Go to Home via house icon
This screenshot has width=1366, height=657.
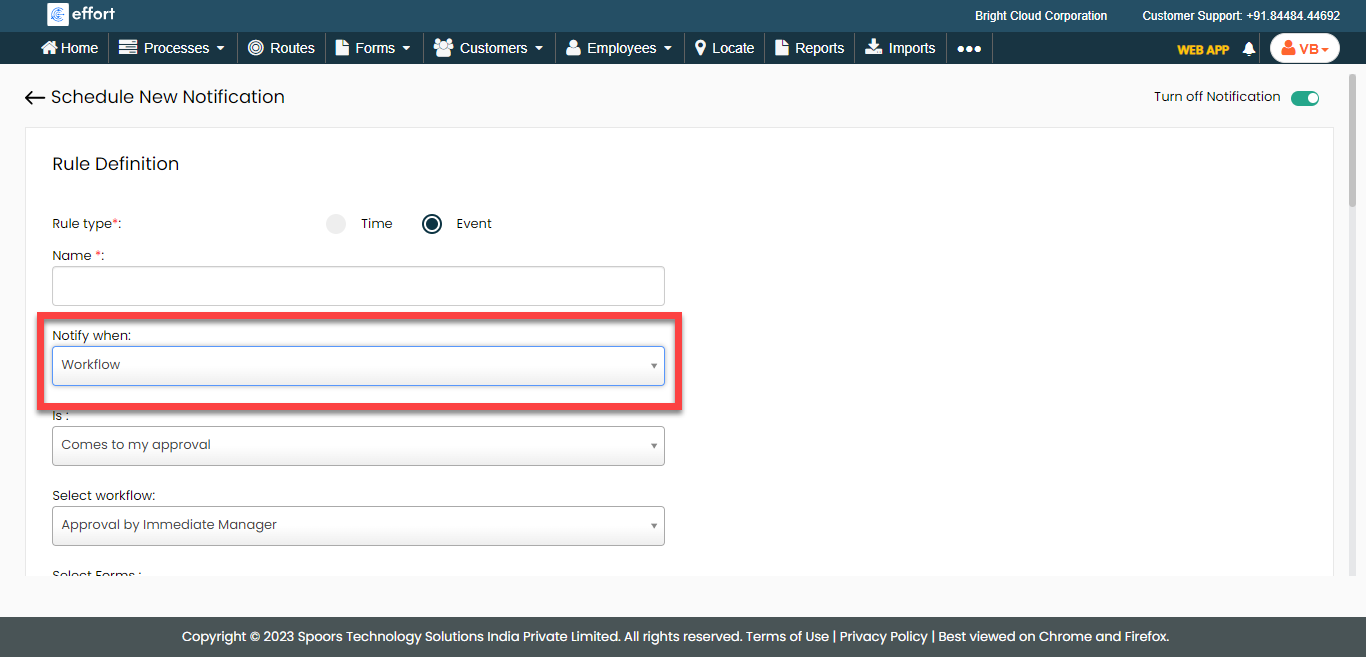49,48
